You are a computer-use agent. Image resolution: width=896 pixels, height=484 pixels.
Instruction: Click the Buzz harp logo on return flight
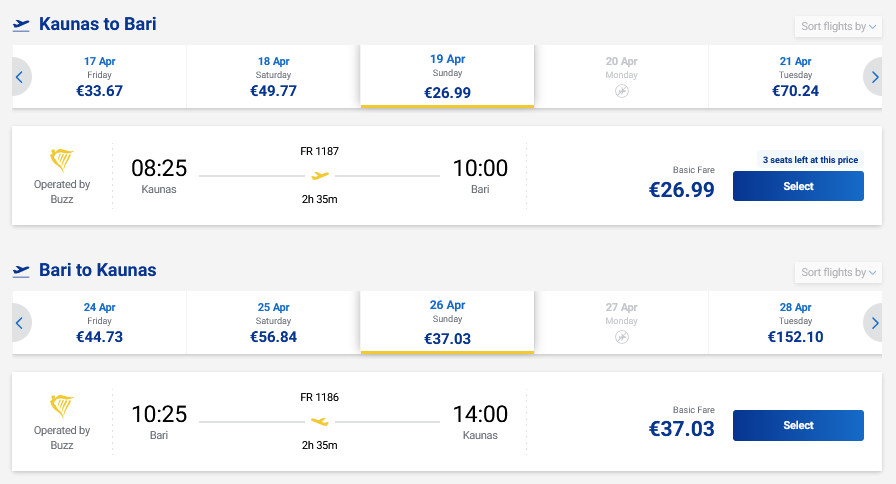pos(62,407)
